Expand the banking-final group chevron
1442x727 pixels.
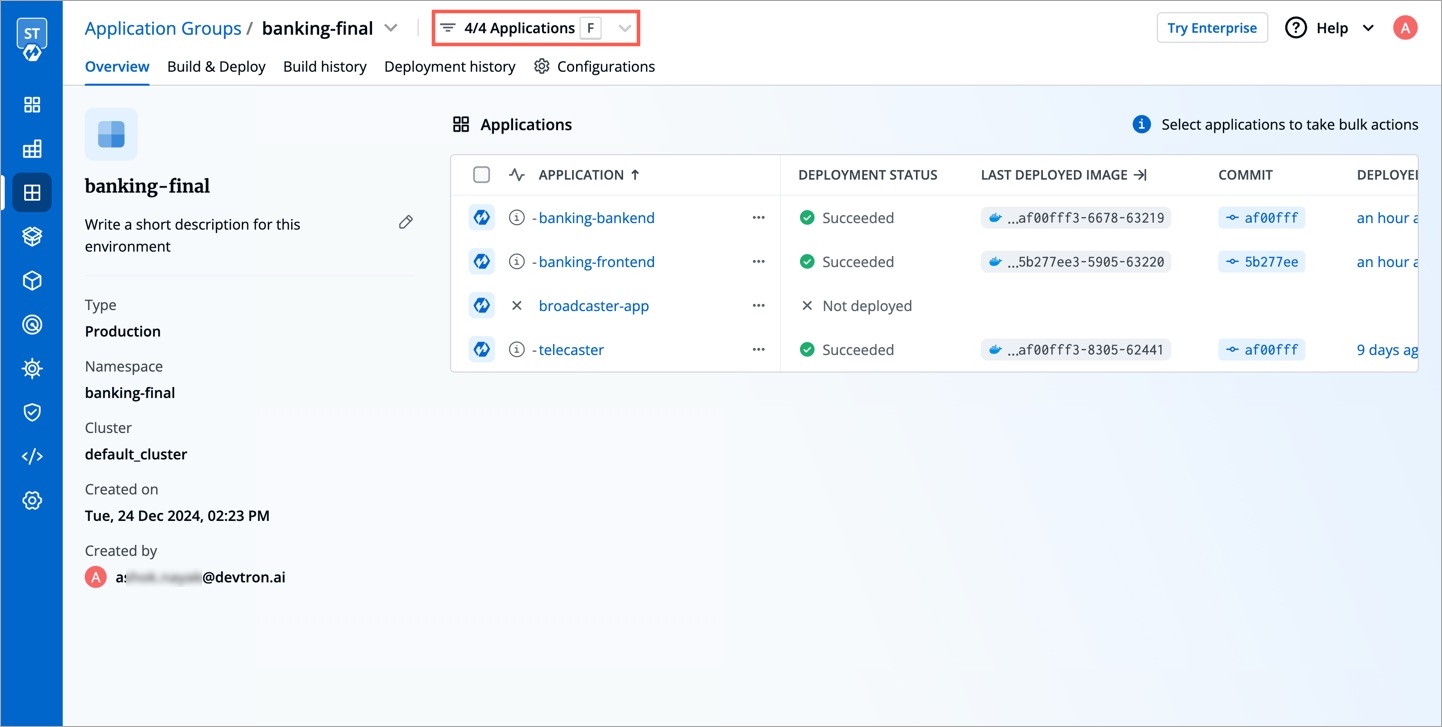[391, 28]
